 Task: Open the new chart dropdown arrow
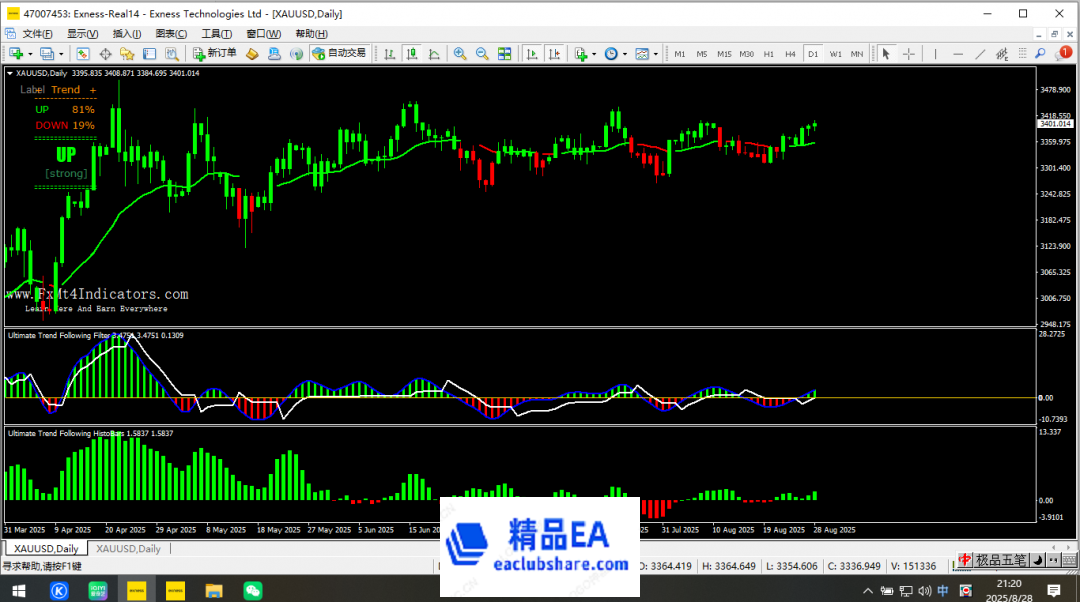coord(30,53)
